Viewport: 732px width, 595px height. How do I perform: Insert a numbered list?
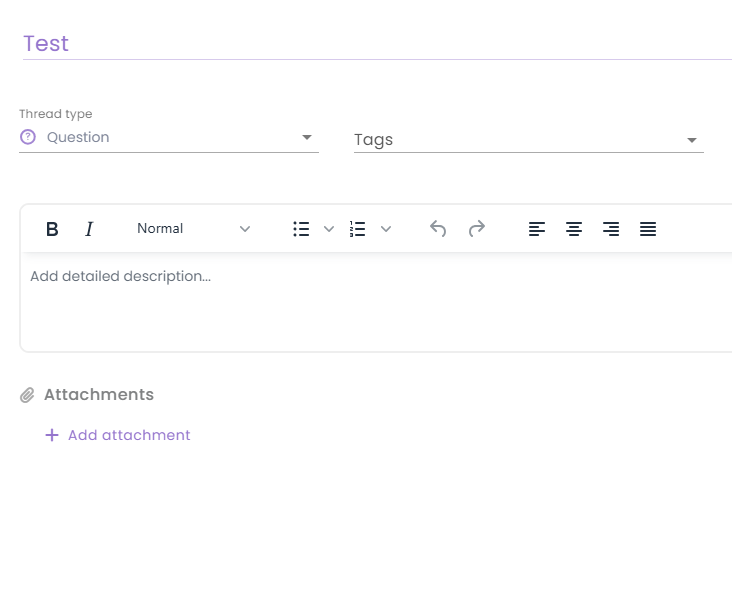click(358, 229)
